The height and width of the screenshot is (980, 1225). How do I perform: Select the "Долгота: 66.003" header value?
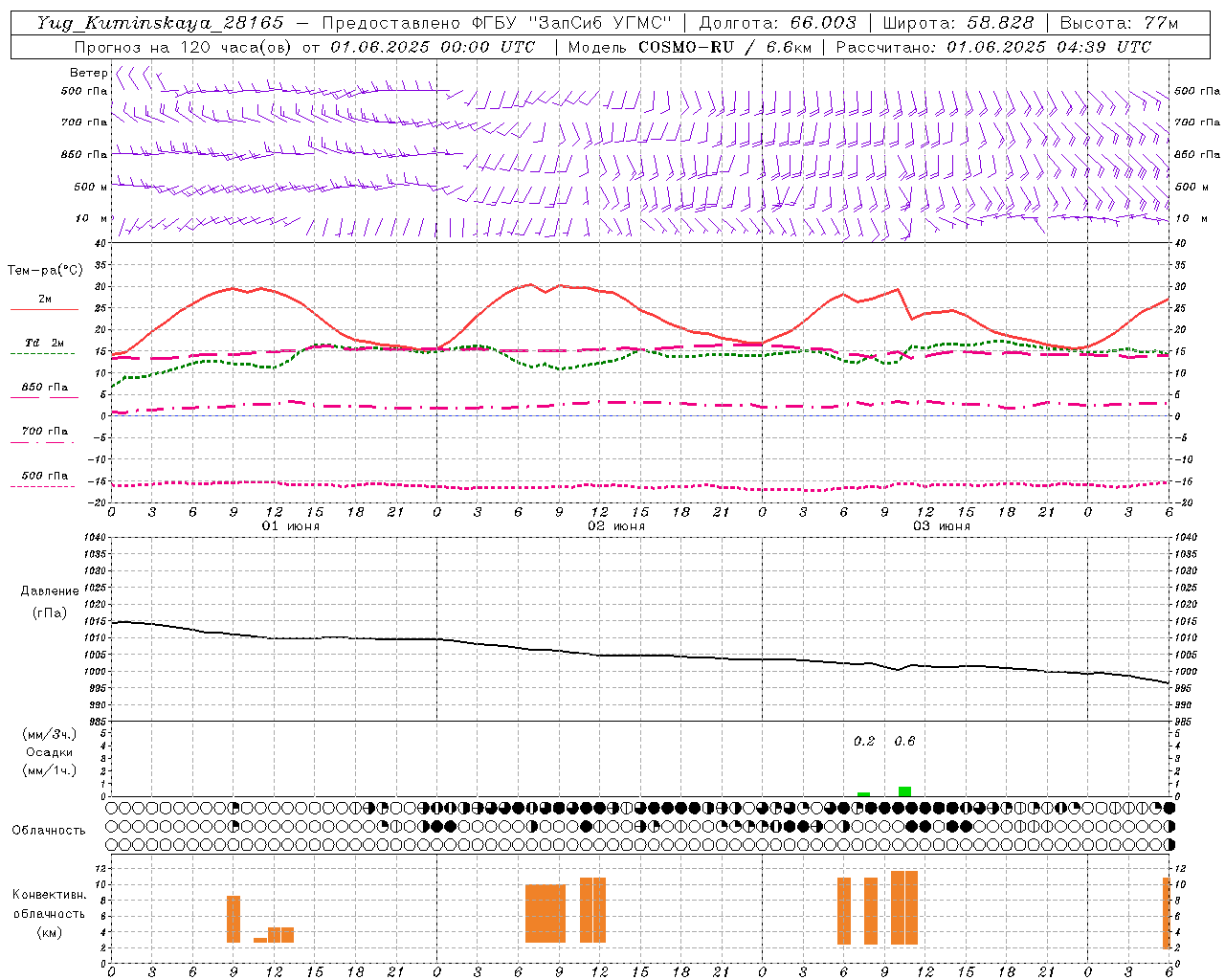click(778, 23)
